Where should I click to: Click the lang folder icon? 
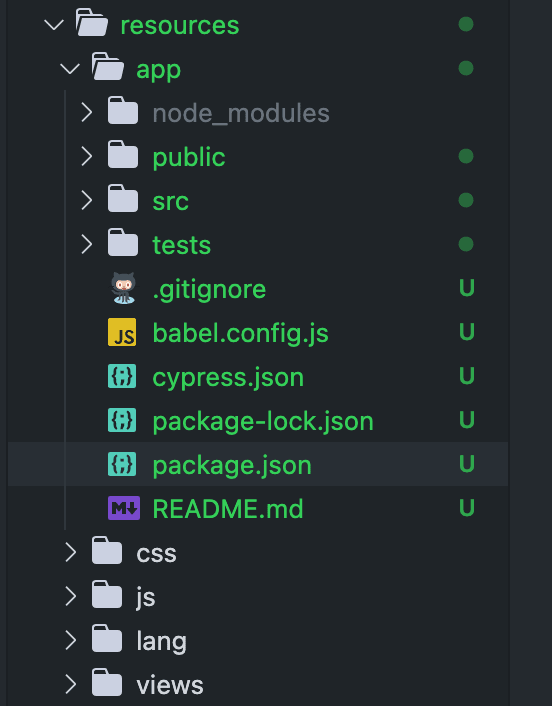(107, 638)
